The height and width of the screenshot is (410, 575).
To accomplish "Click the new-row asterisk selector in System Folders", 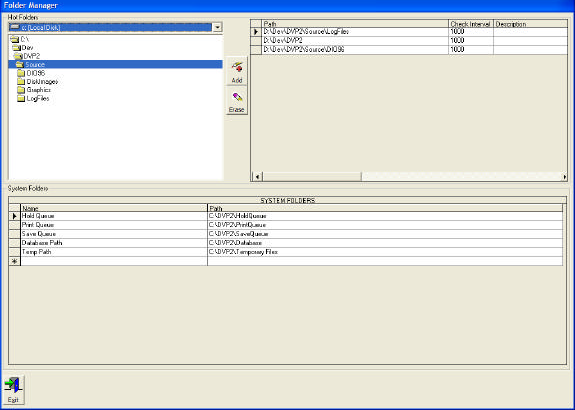I will (15, 261).
